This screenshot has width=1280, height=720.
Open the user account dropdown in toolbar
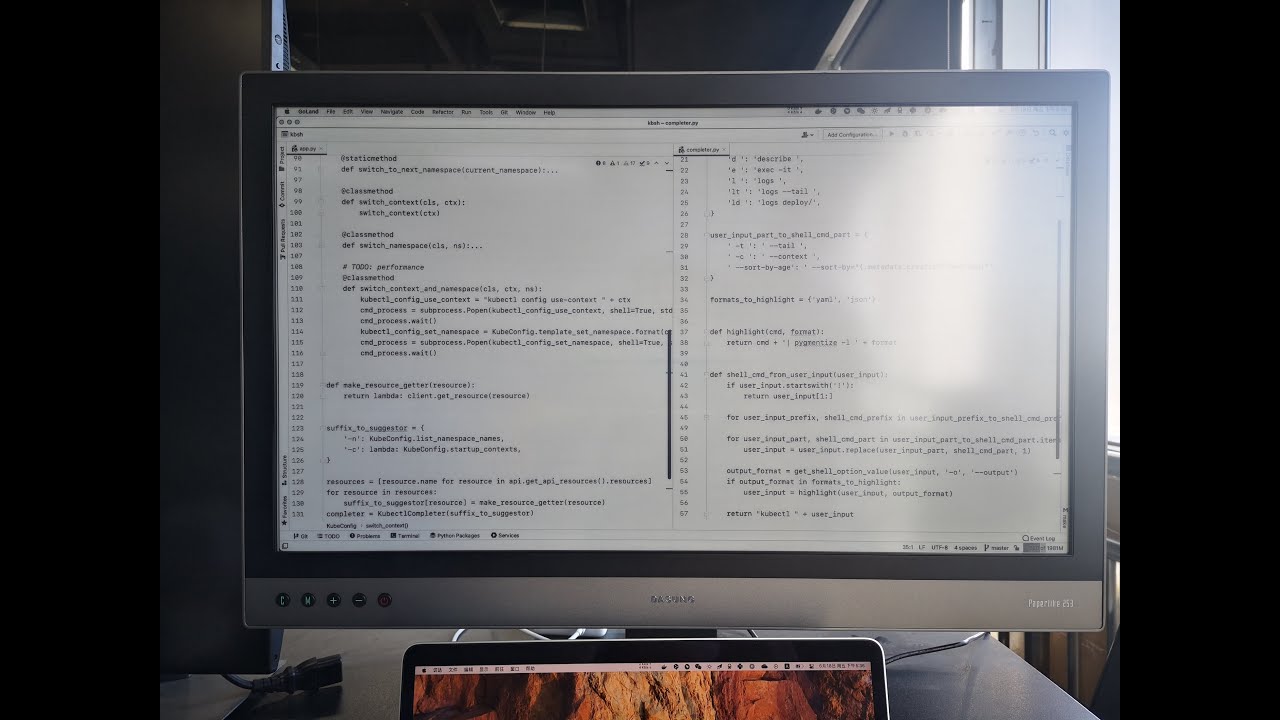808,134
